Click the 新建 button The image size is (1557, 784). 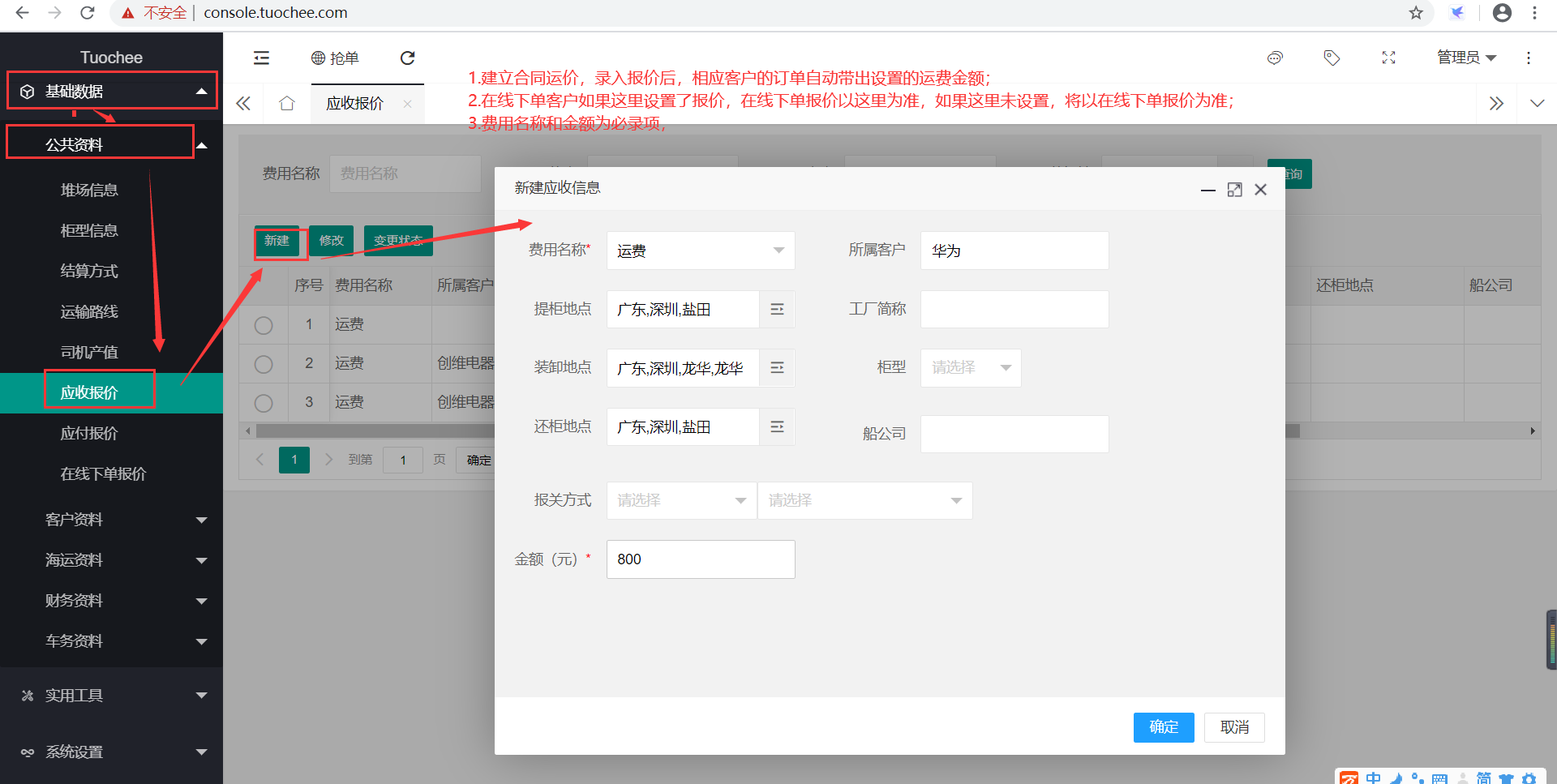point(277,241)
